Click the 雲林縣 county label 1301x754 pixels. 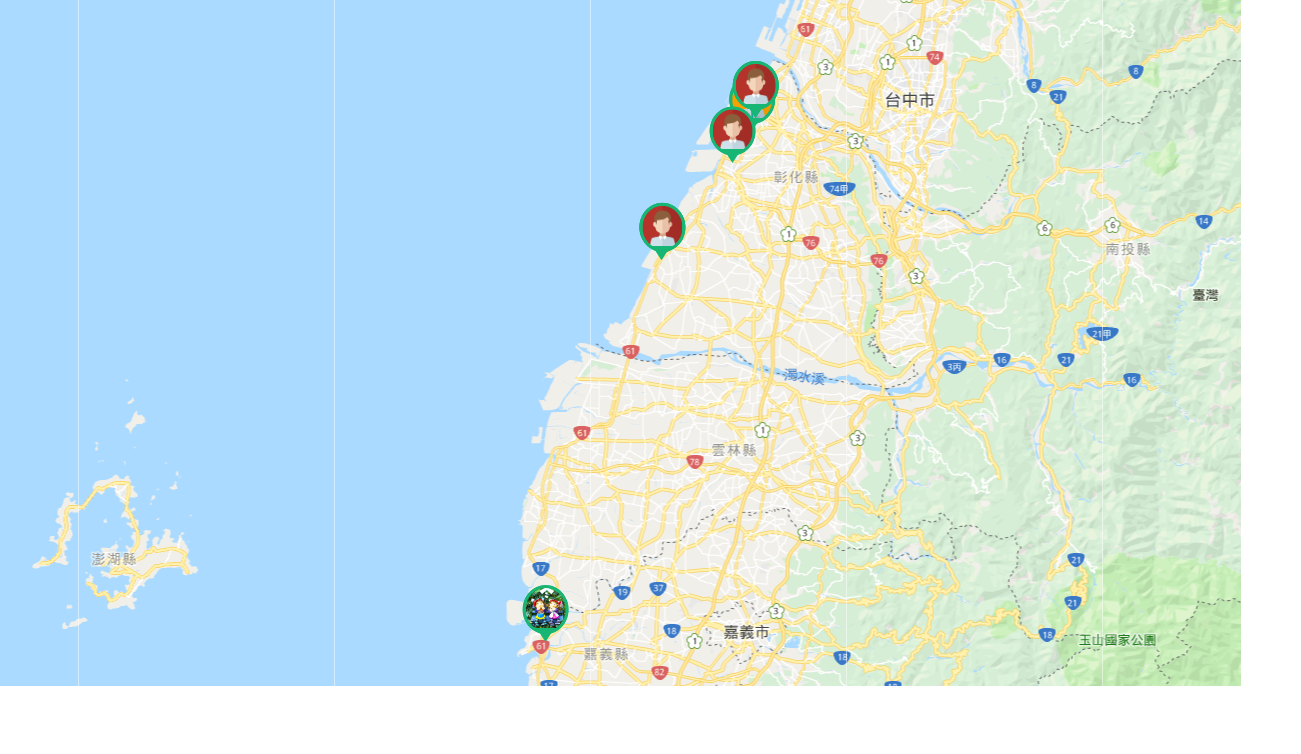[x=734, y=450]
